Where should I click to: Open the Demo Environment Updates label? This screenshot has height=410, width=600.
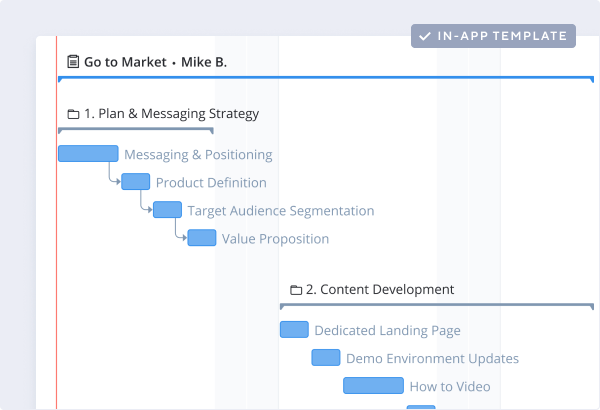tap(432, 359)
